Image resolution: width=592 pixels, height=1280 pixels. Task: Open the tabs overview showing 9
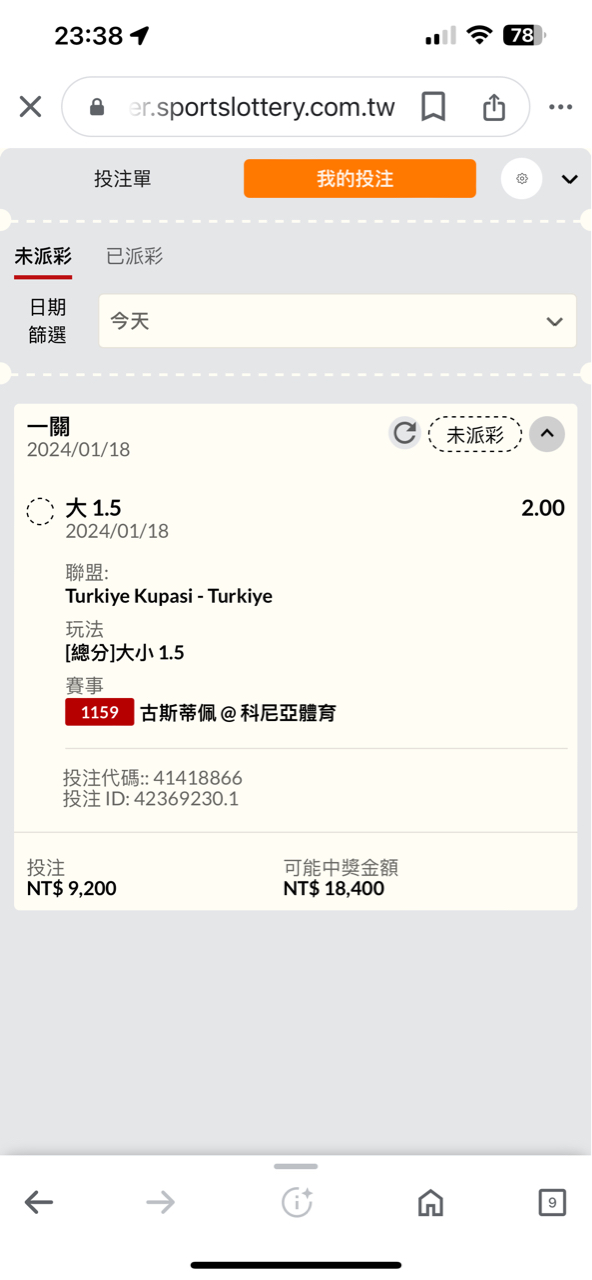pyautogui.click(x=552, y=1202)
